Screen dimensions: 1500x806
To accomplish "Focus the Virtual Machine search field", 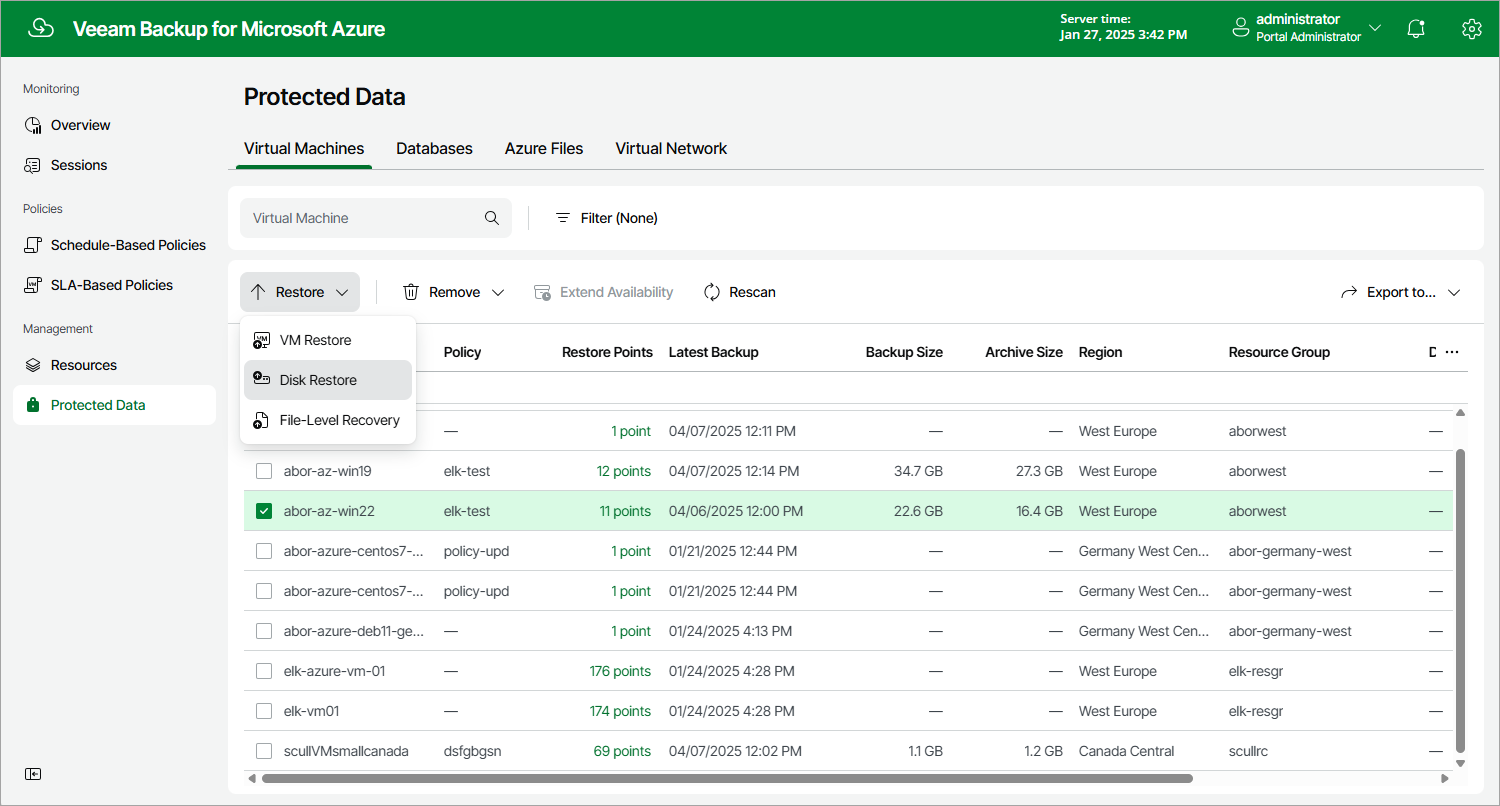I will (x=376, y=218).
